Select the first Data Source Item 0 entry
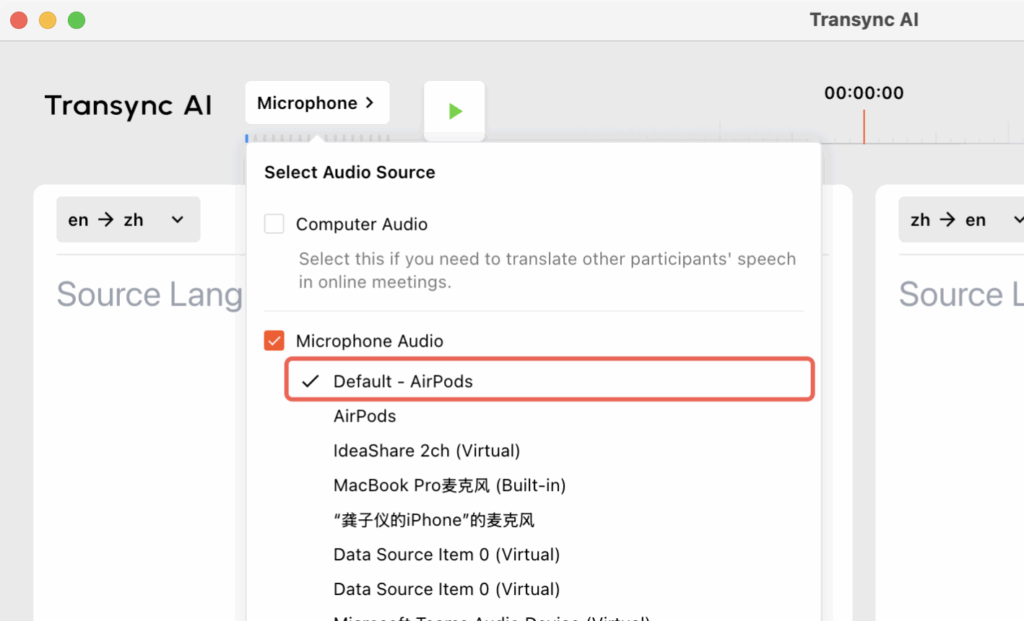Viewport: 1024px width, 621px height. click(x=446, y=554)
